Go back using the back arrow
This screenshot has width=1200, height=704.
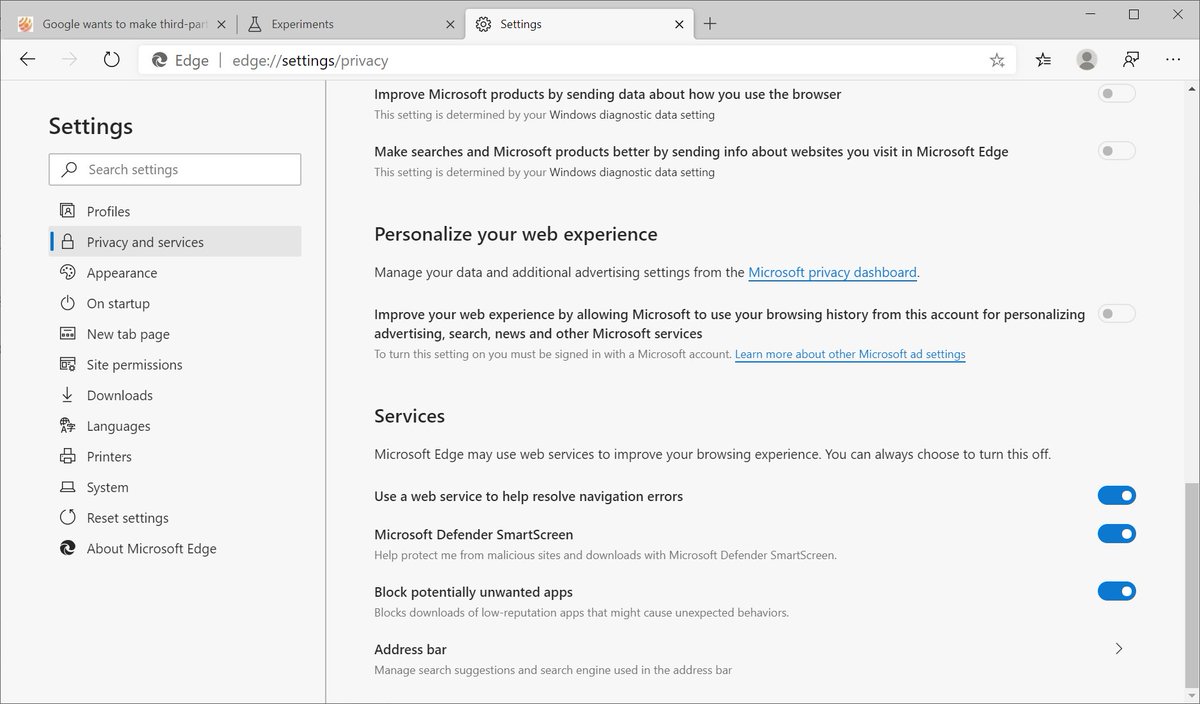click(27, 60)
